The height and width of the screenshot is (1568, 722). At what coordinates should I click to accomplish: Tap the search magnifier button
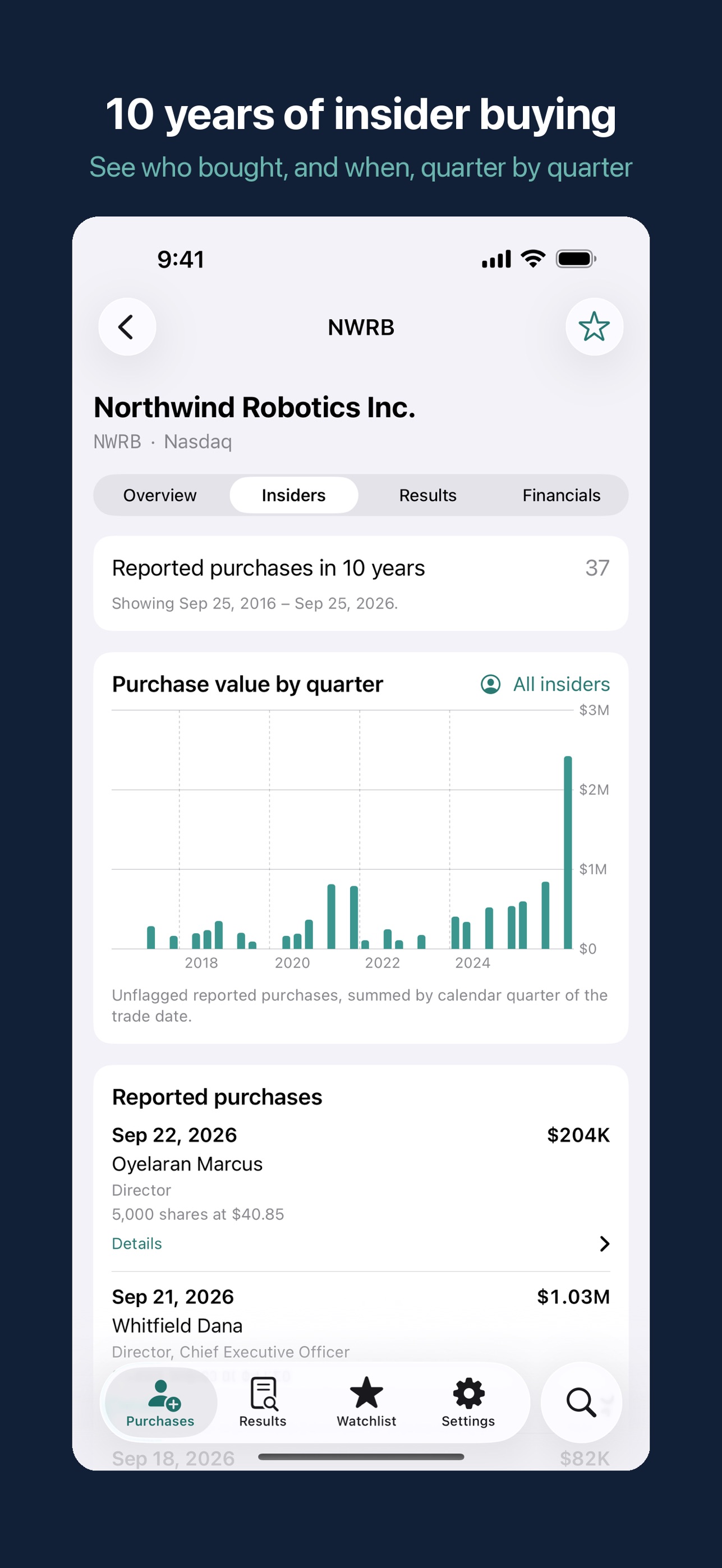point(581,1403)
